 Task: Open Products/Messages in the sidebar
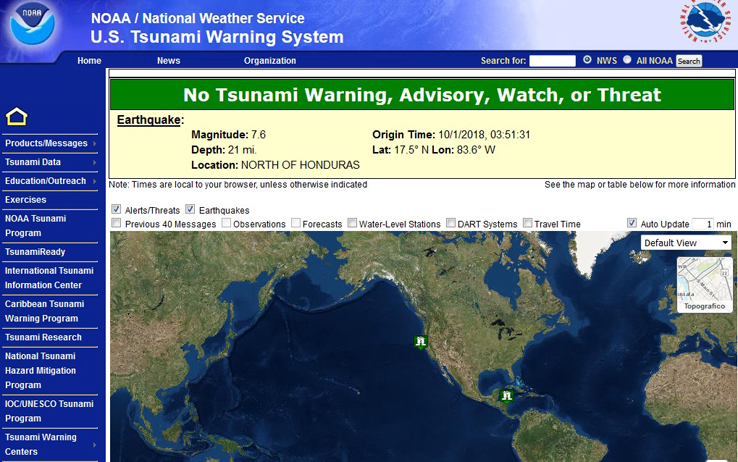pyautogui.click(x=46, y=143)
